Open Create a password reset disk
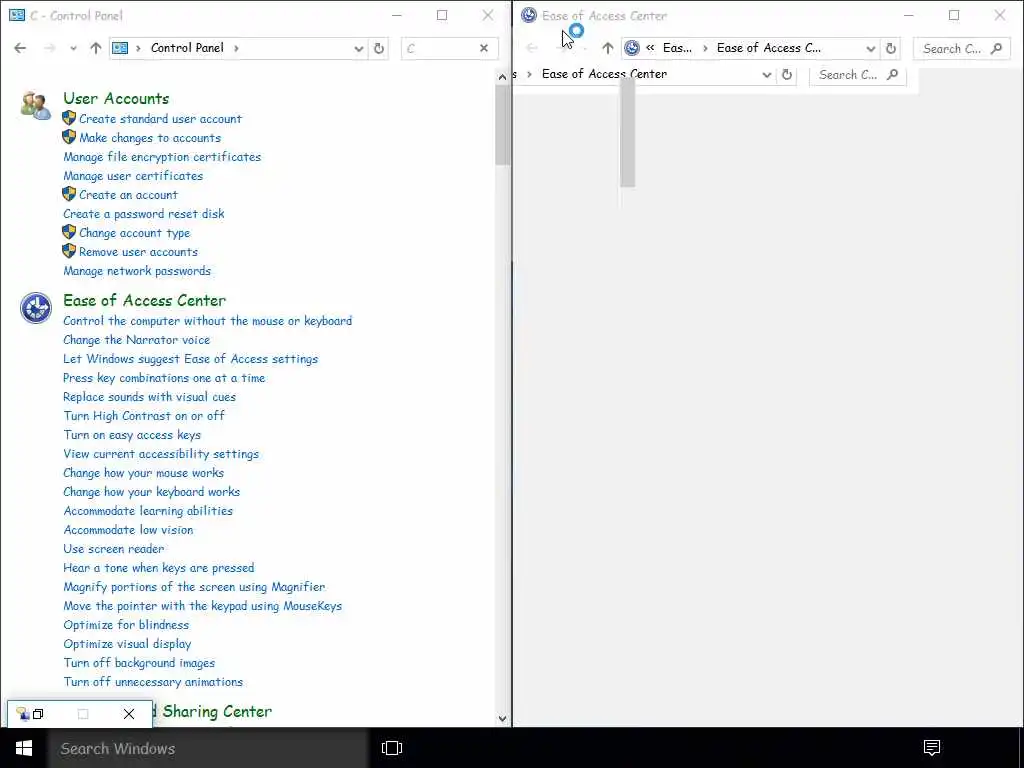Image resolution: width=1024 pixels, height=768 pixels. 144,214
